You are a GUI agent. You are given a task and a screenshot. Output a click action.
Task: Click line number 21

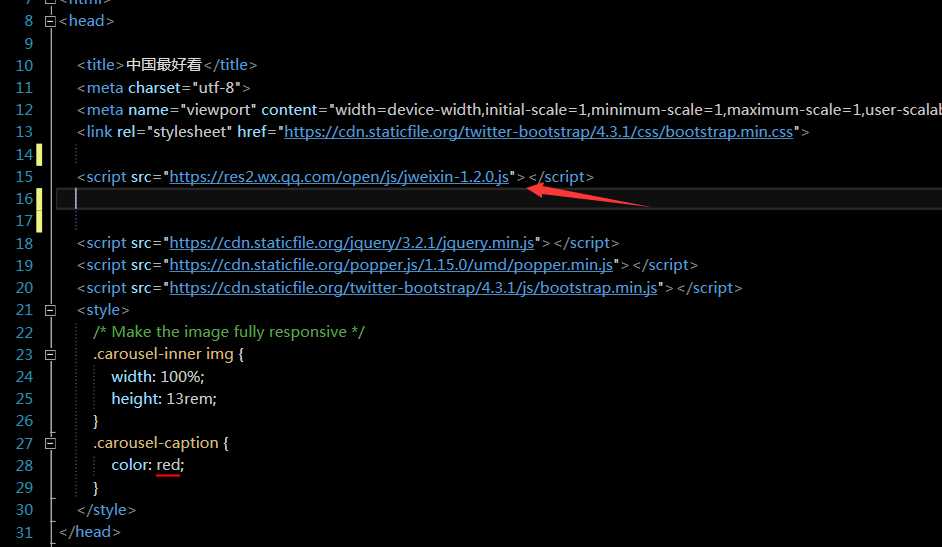click(24, 310)
